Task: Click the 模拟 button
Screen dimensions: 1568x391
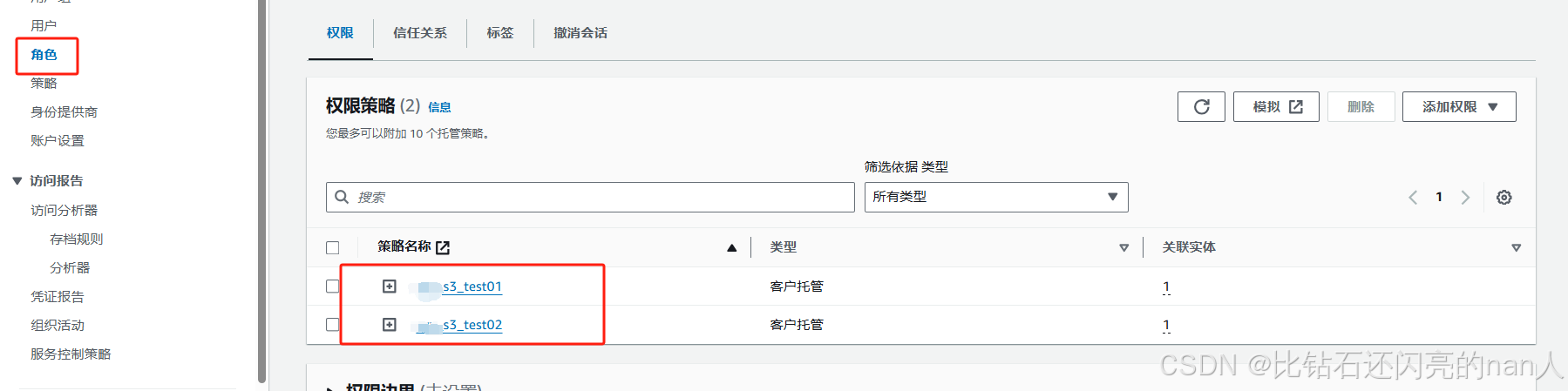Action: click(1276, 107)
